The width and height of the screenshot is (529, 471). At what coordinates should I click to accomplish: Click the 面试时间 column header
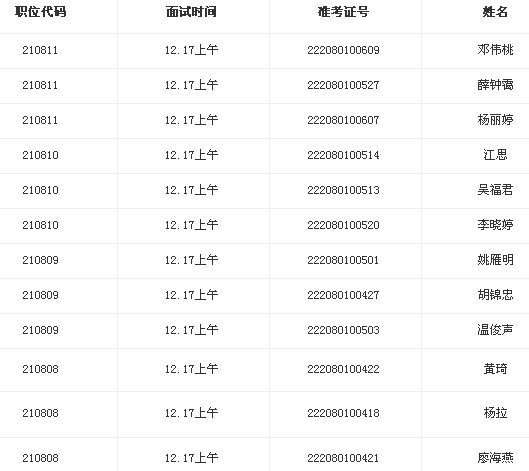pyautogui.click(x=191, y=12)
